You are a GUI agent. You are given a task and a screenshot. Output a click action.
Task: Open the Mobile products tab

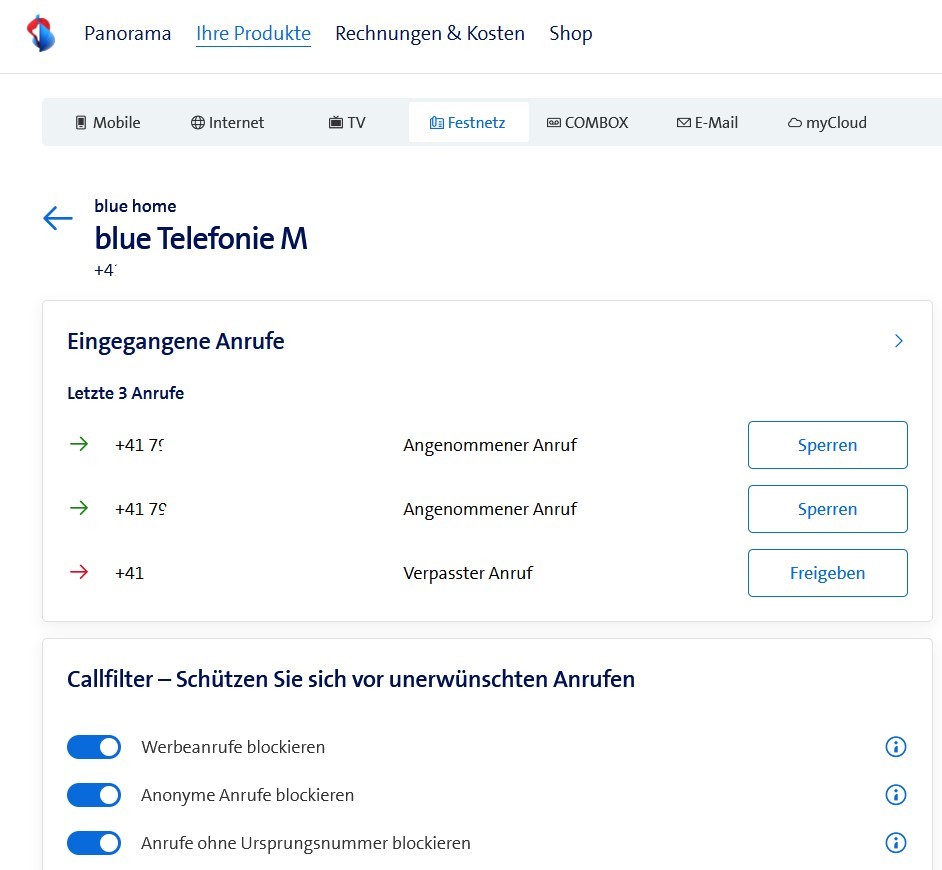click(x=107, y=123)
